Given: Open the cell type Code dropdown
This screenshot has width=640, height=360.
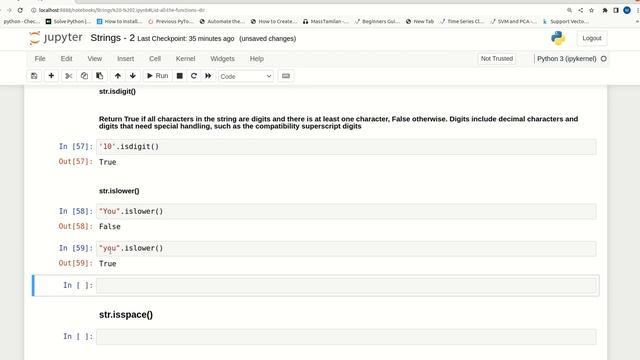Looking at the screenshot, I should click(246, 76).
